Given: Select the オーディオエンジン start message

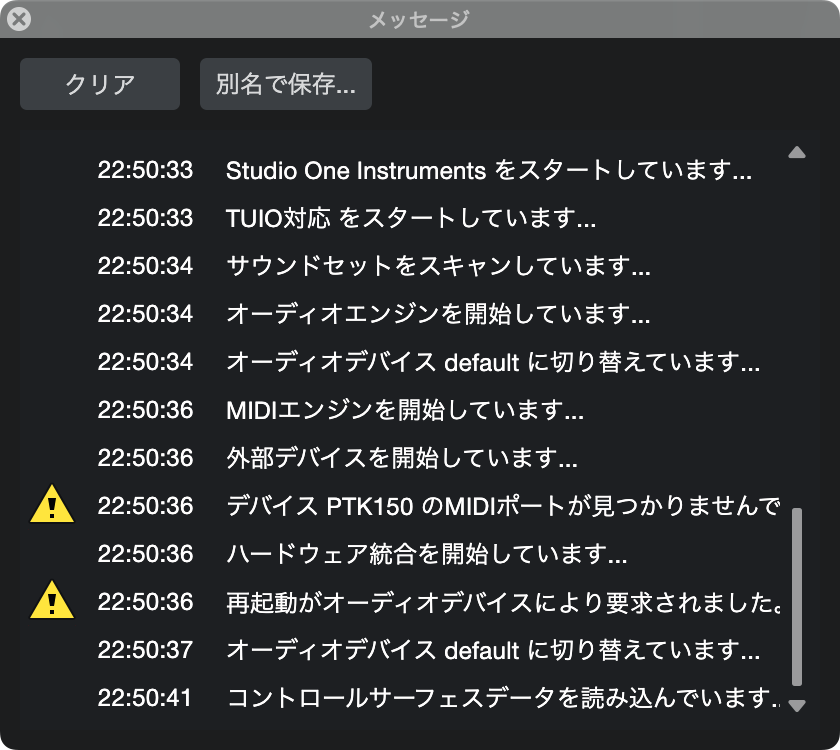Looking at the screenshot, I should pyautogui.click(x=438, y=314).
